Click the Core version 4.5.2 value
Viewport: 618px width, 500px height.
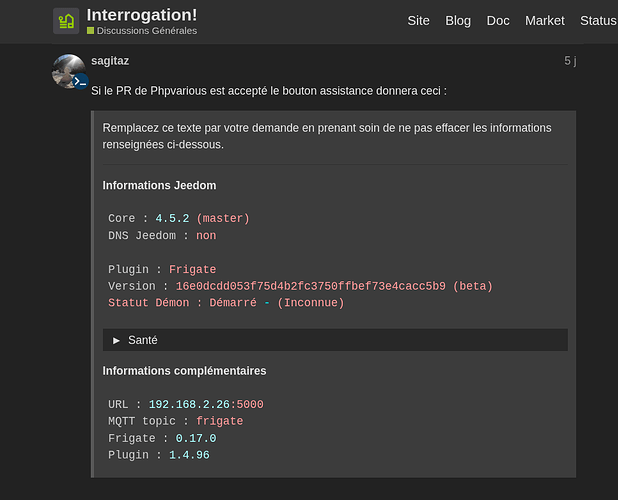pyautogui.click(x=172, y=218)
